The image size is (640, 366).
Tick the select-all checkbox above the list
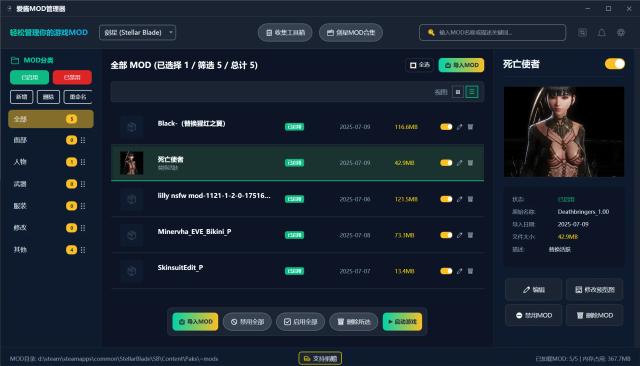pos(413,65)
